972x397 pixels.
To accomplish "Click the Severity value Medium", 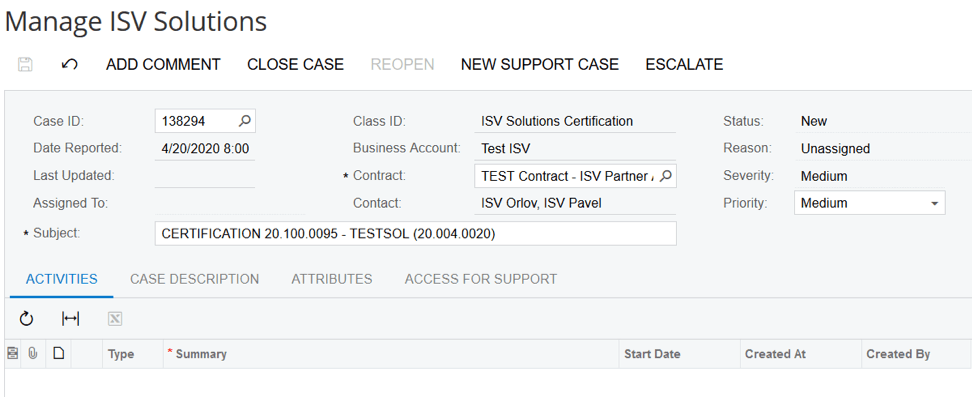I will tap(824, 176).
